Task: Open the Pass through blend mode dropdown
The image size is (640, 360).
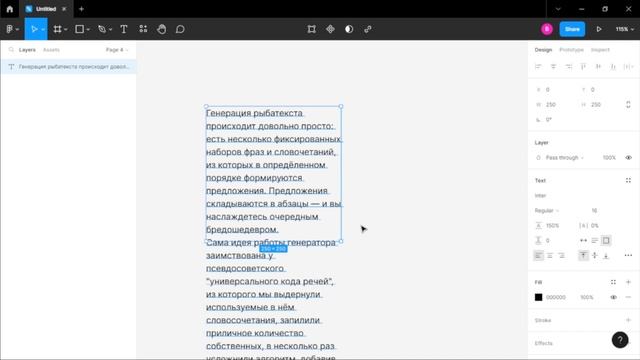Action: [x=564, y=158]
